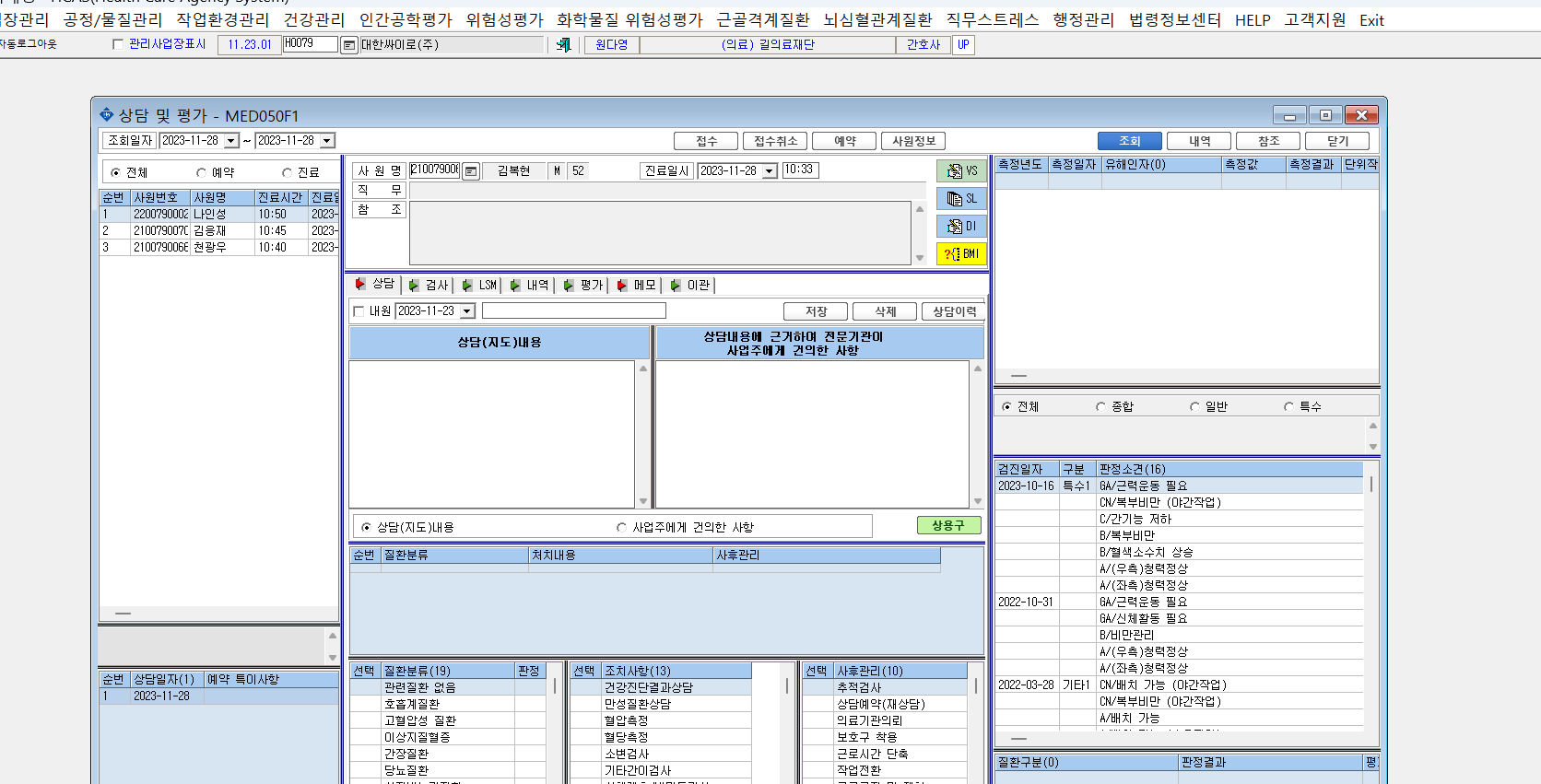
Task: Check the 내원 checkbox
Action: [359, 311]
